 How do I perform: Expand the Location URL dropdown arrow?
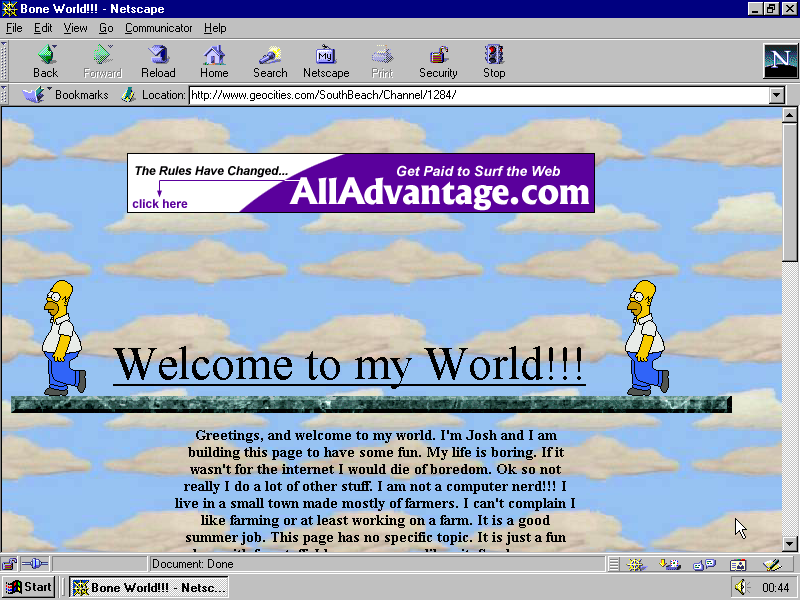[777, 95]
